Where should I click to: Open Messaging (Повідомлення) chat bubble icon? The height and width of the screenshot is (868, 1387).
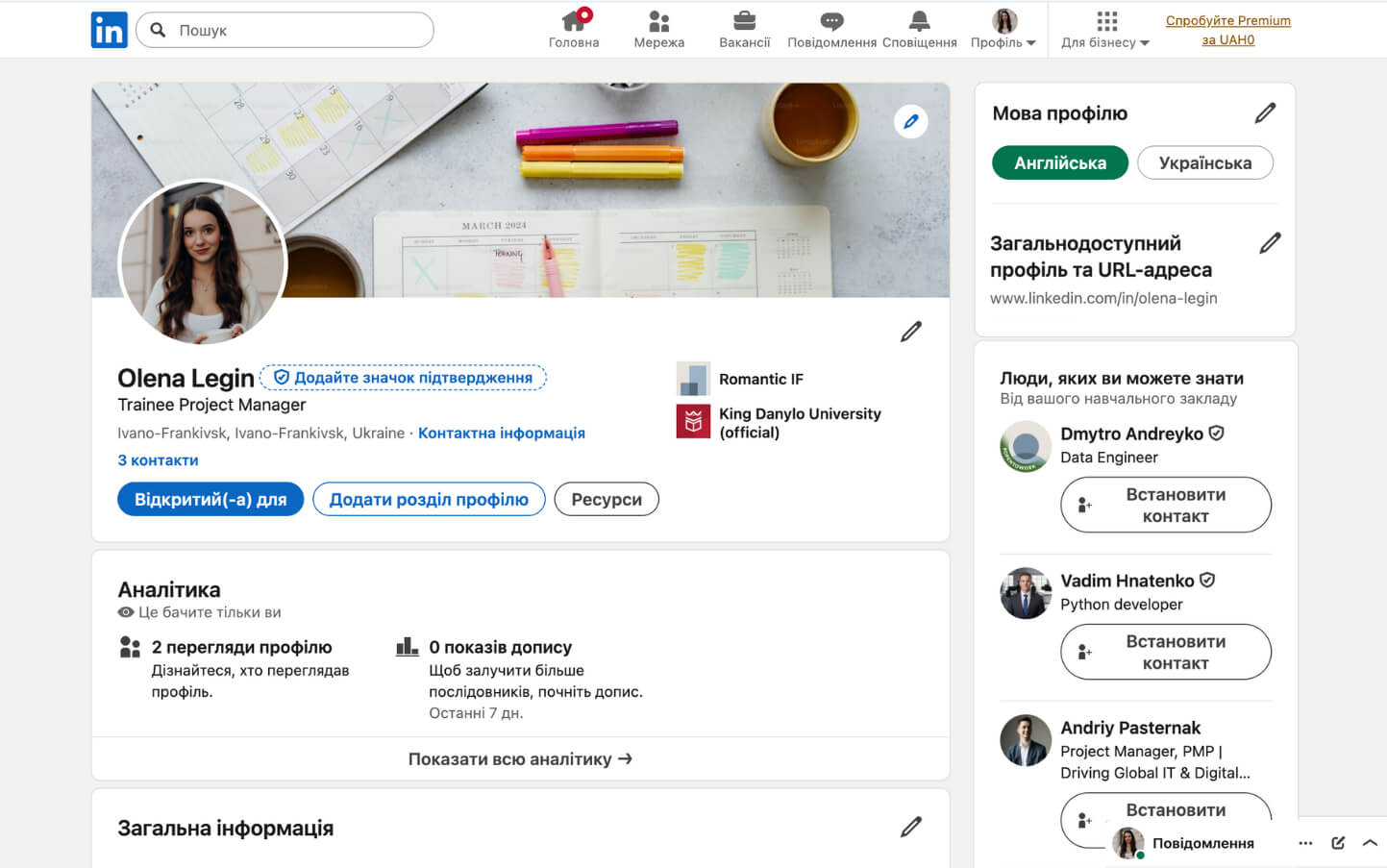[831, 22]
